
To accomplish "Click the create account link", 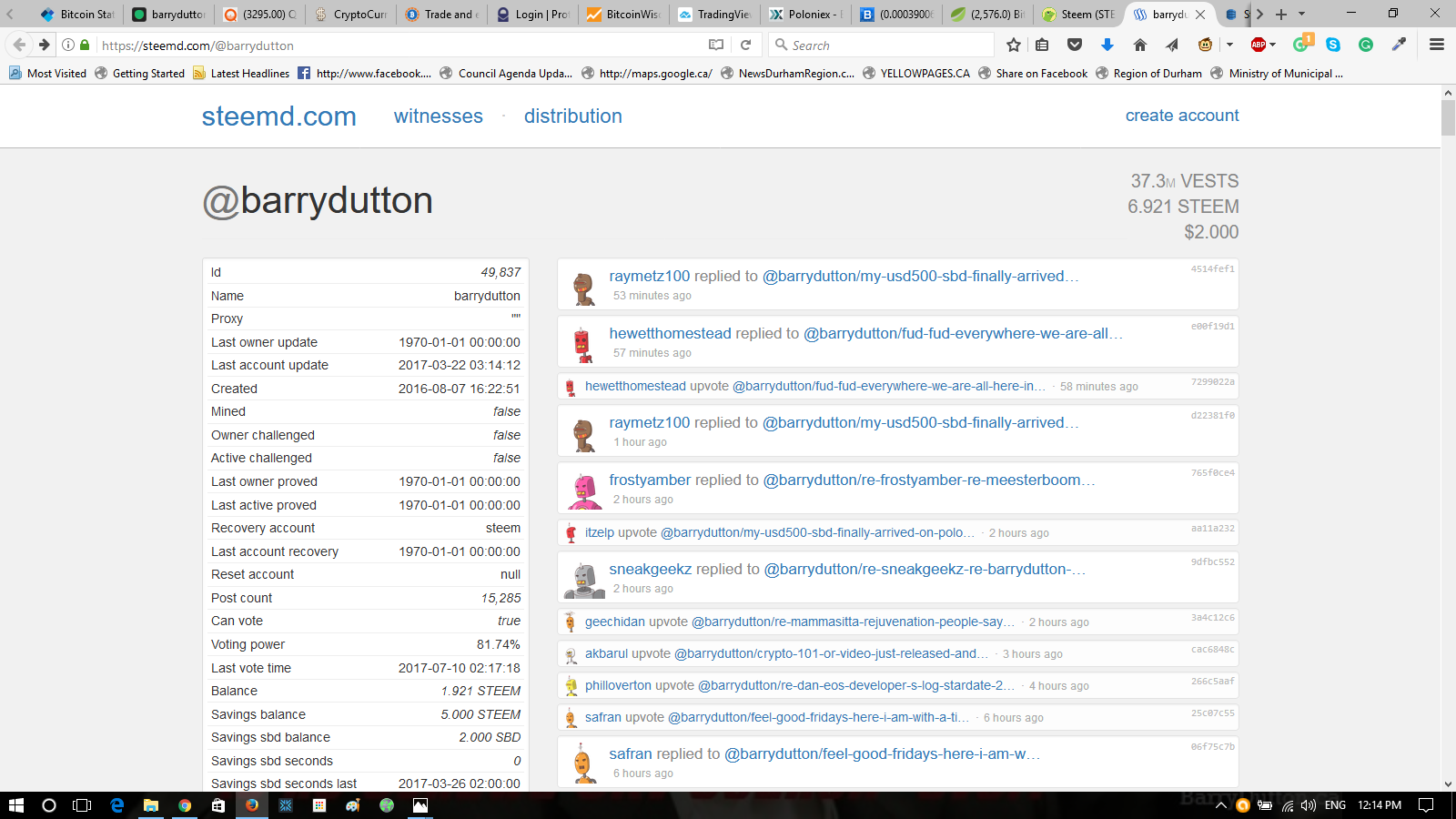I will coord(1182,116).
